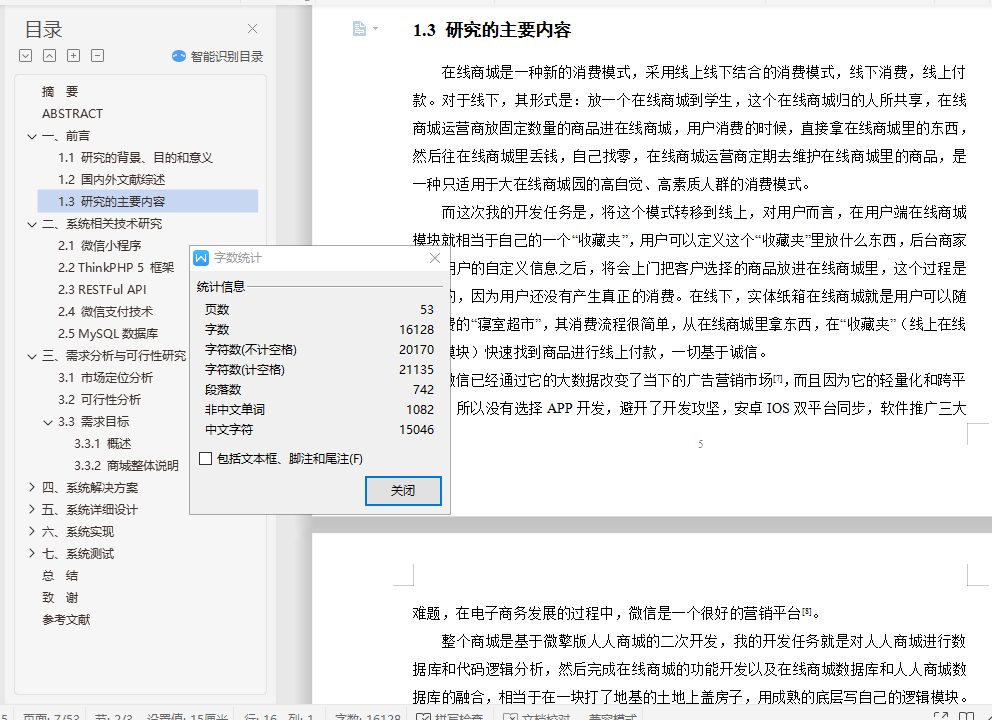Image resolution: width=992 pixels, height=720 pixels.
Task: Select 七、系统测试 heading text
Action: click(x=78, y=554)
